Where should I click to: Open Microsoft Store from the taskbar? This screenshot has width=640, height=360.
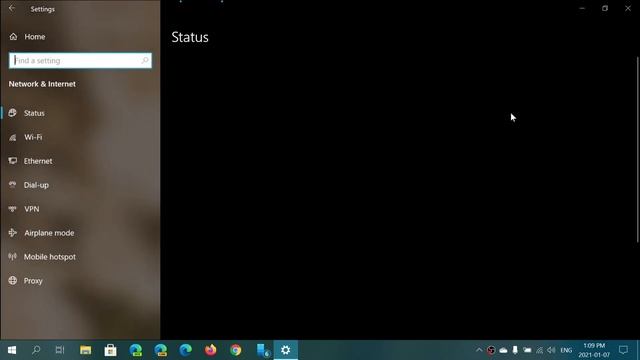coord(110,350)
